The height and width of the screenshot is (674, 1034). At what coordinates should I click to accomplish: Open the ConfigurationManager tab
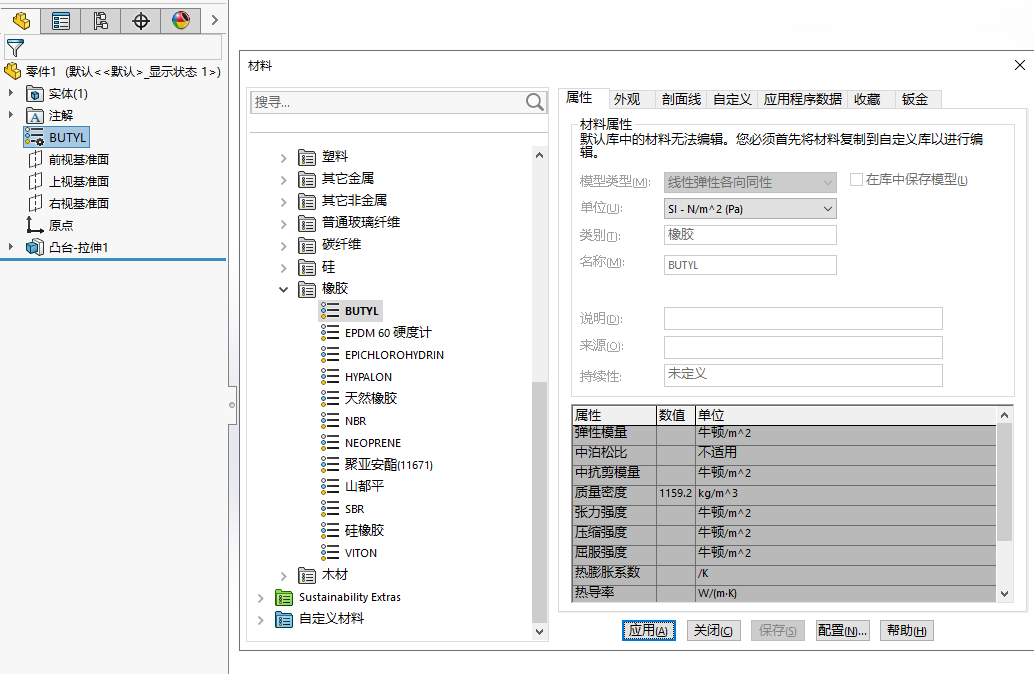[100, 20]
